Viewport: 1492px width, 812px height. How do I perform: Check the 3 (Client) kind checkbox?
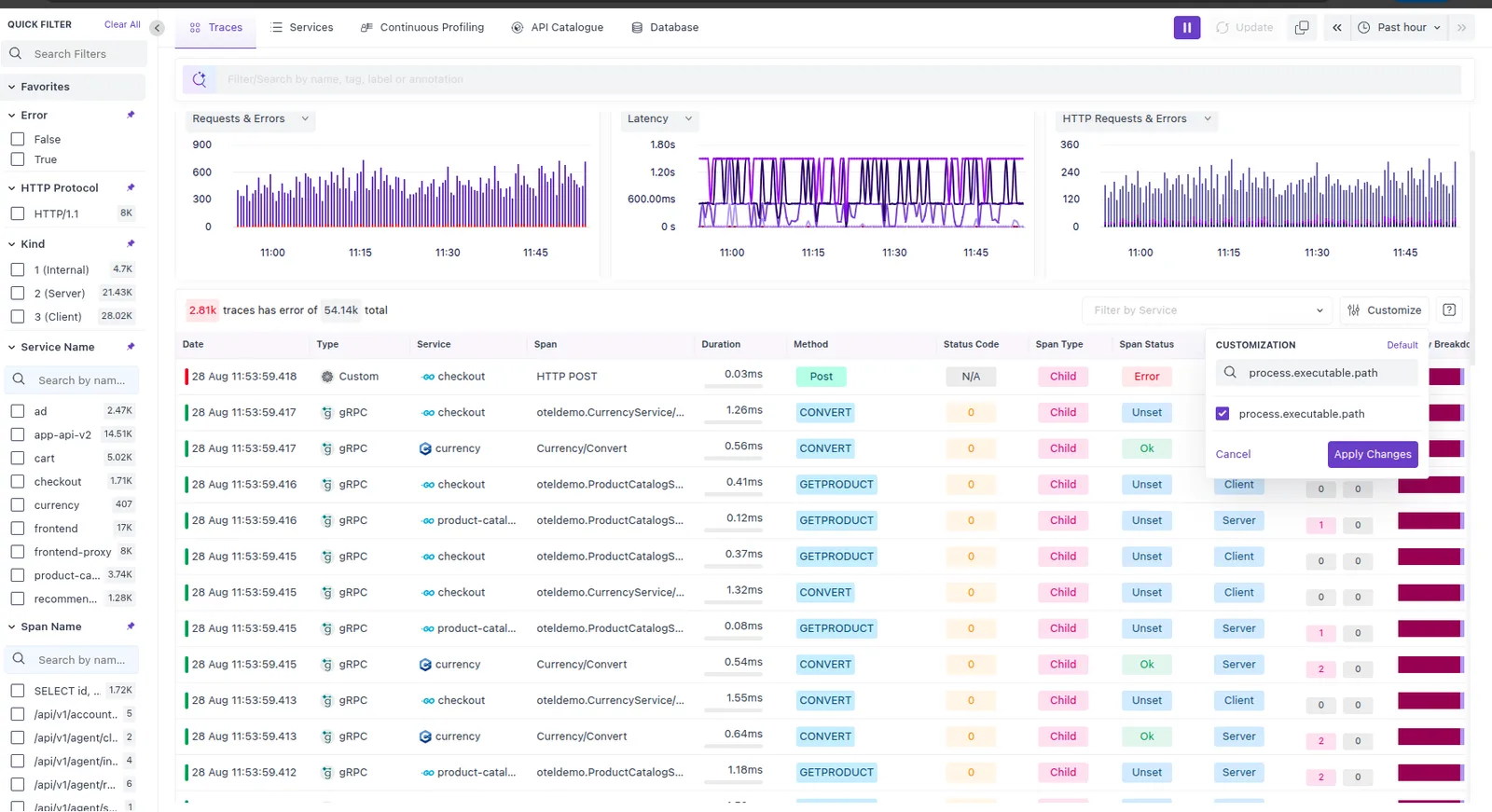[x=17, y=316]
